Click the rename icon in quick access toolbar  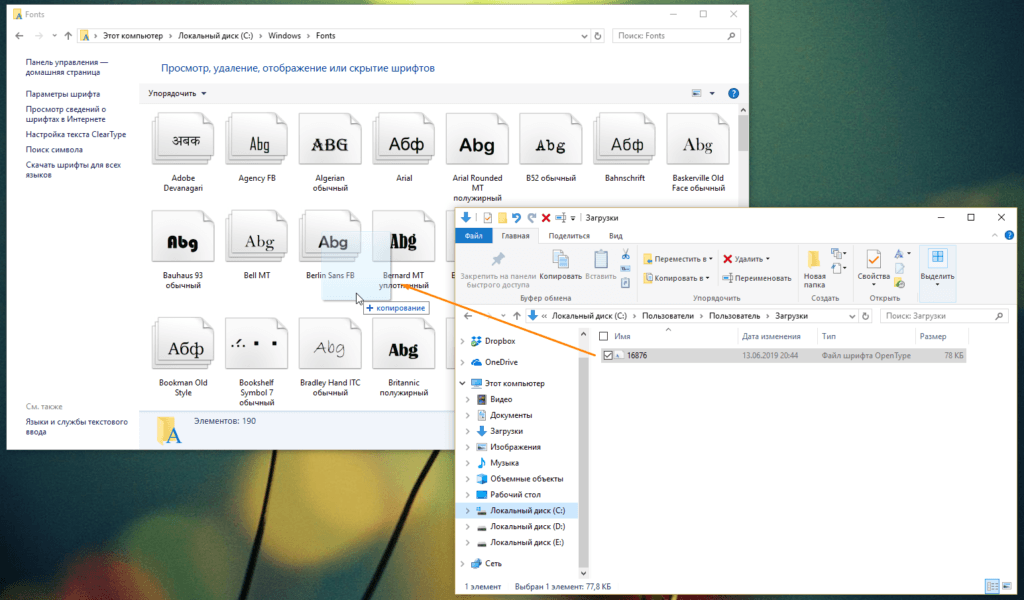[560, 217]
